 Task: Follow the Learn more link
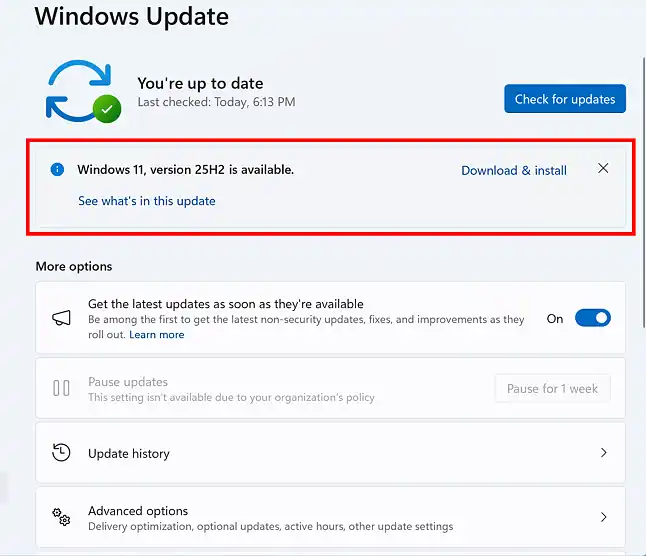(x=156, y=335)
